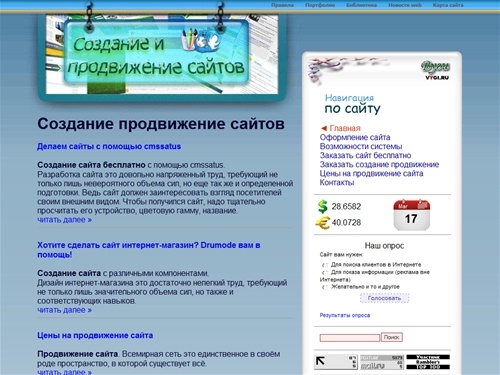Click the Наш опрос poll heading
500x375 pixels.
click(x=384, y=246)
